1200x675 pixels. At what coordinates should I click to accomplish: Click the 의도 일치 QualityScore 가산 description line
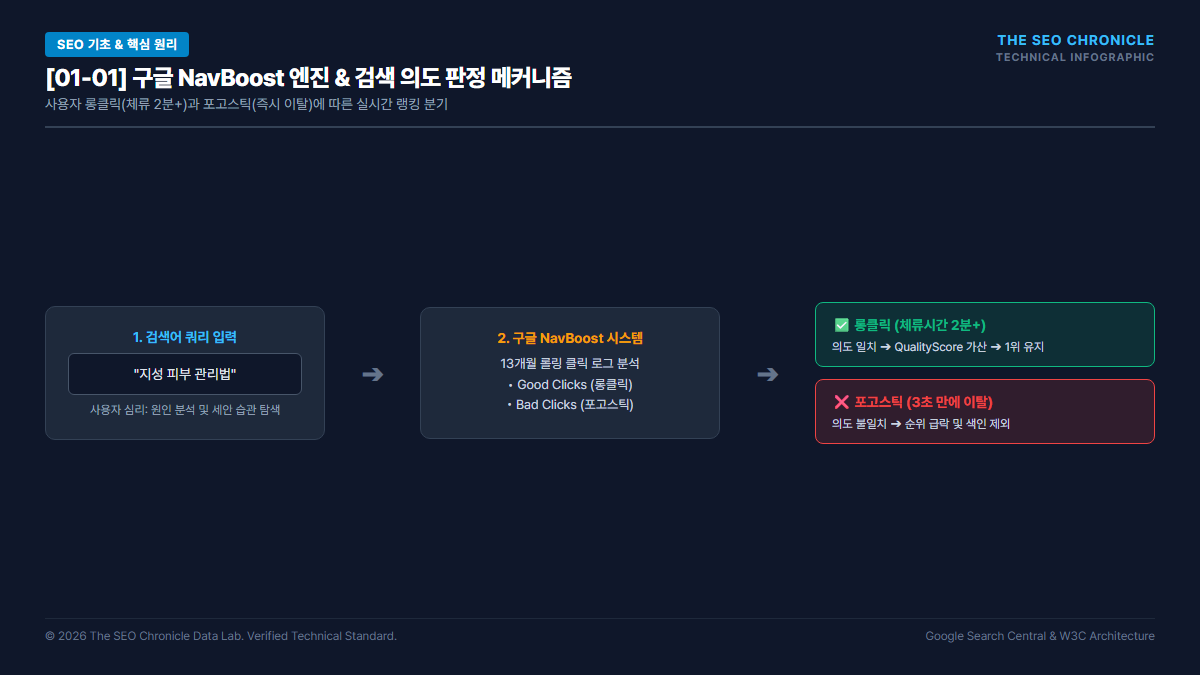tap(938, 347)
